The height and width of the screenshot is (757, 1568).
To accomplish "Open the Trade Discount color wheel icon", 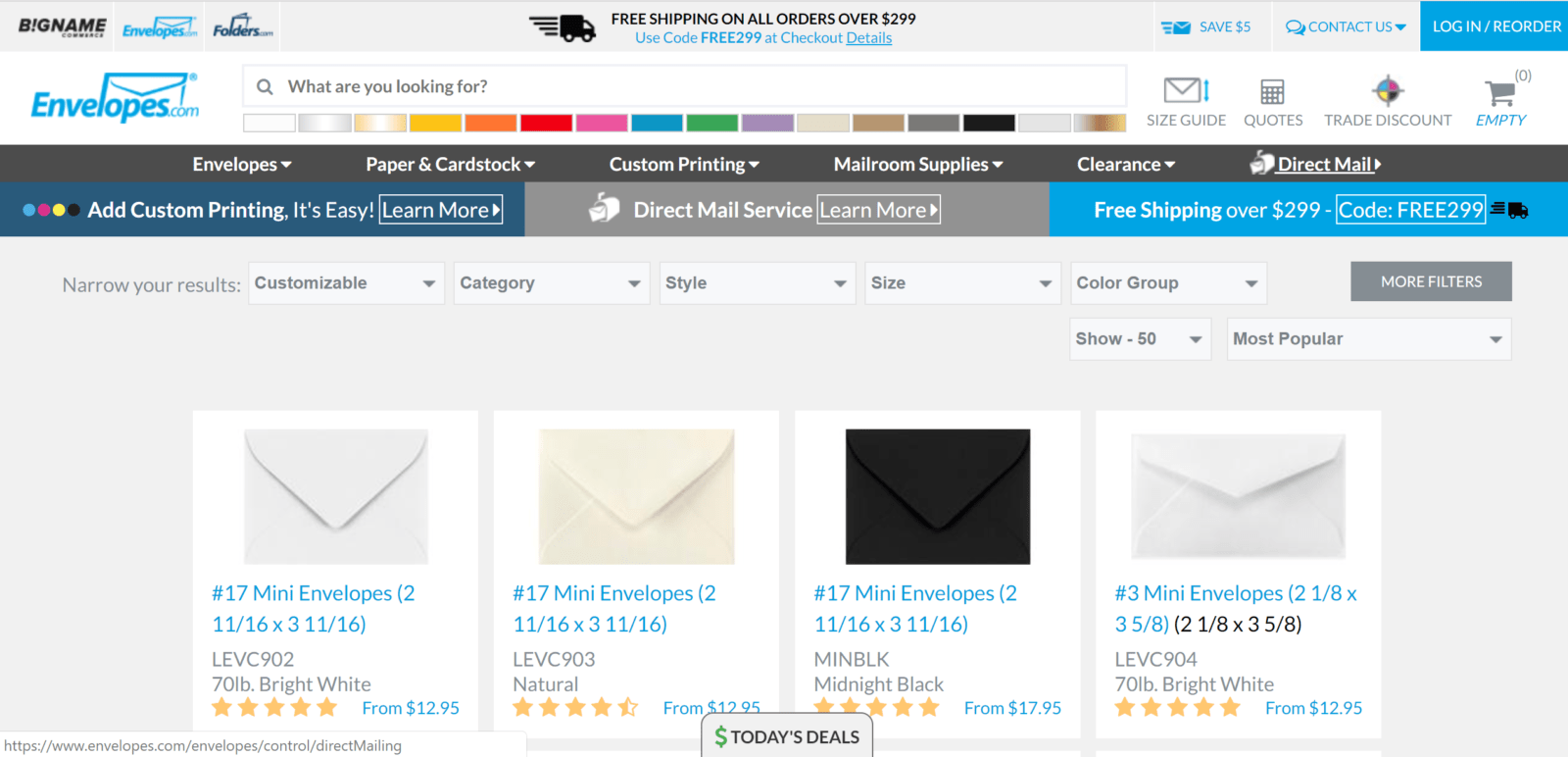I will click(1387, 91).
